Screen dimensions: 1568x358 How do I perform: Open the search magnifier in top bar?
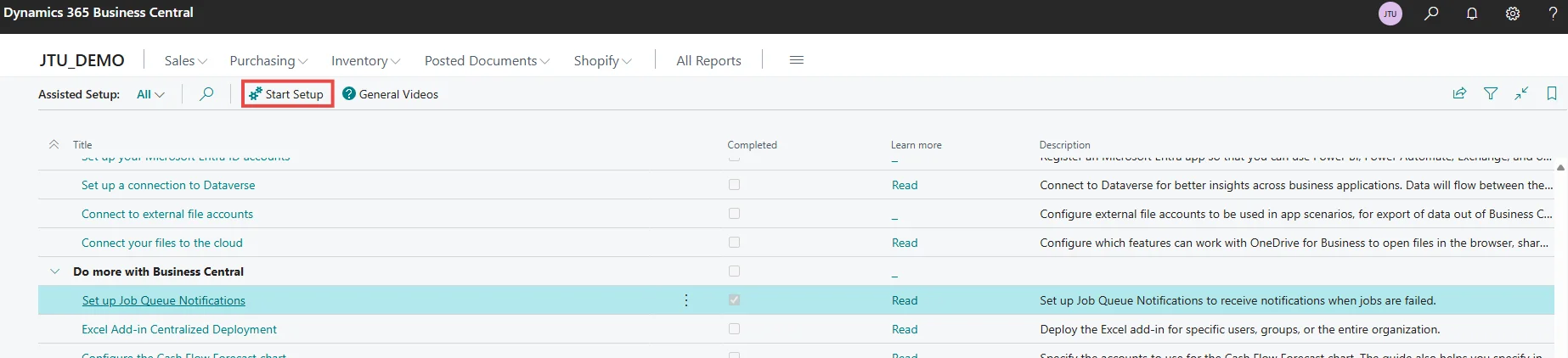tap(1431, 14)
